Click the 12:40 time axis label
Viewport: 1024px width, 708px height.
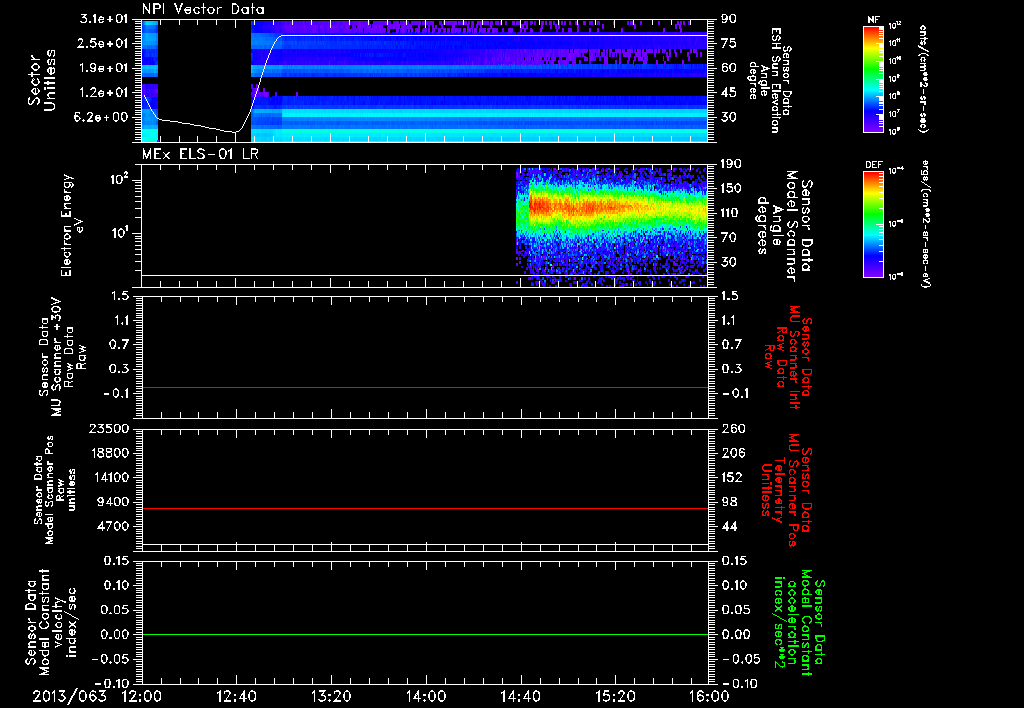[x=236, y=696]
